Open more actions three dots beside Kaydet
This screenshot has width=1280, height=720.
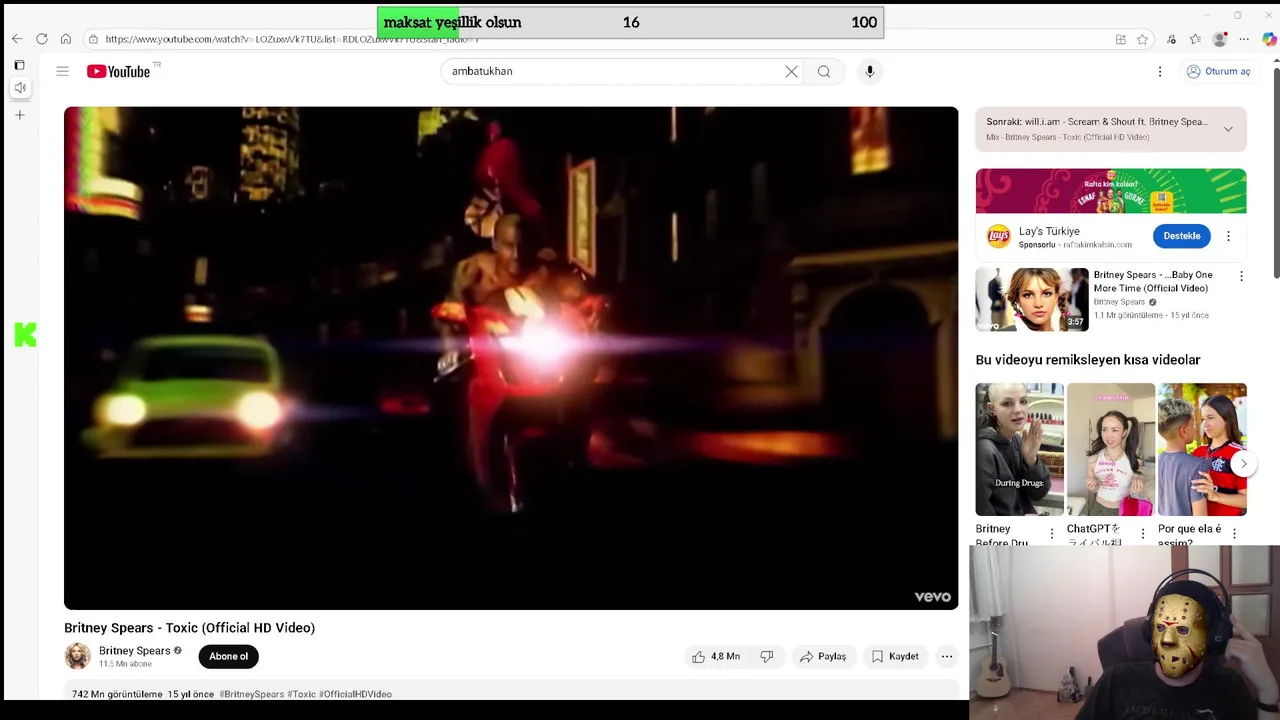(946, 657)
